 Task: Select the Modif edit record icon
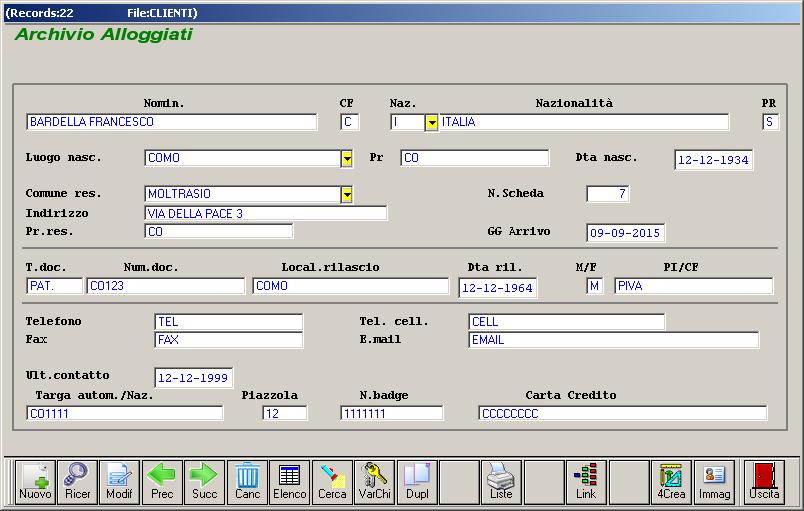pos(119,482)
